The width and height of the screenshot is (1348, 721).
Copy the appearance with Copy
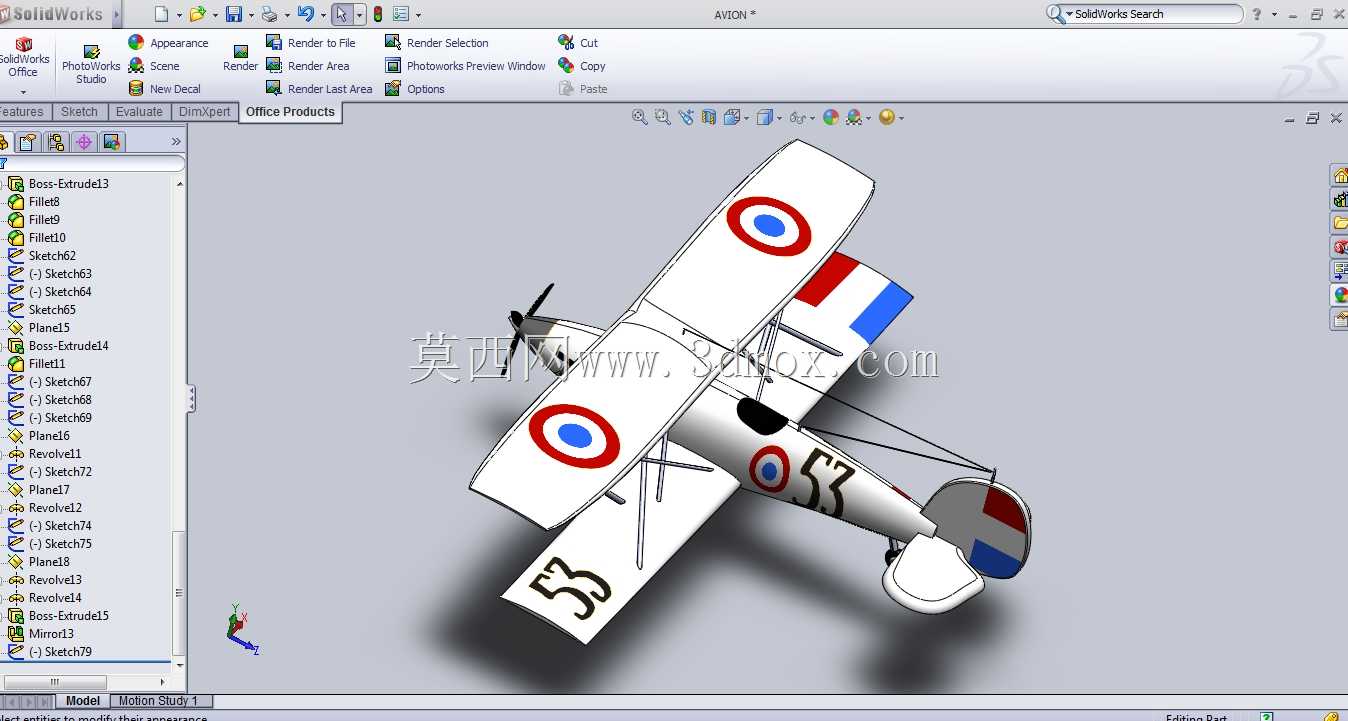(x=581, y=66)
